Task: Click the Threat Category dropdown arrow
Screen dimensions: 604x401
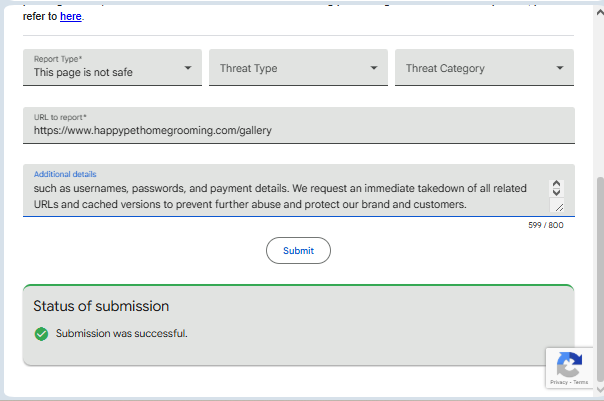Action: (x=560, y=68)
